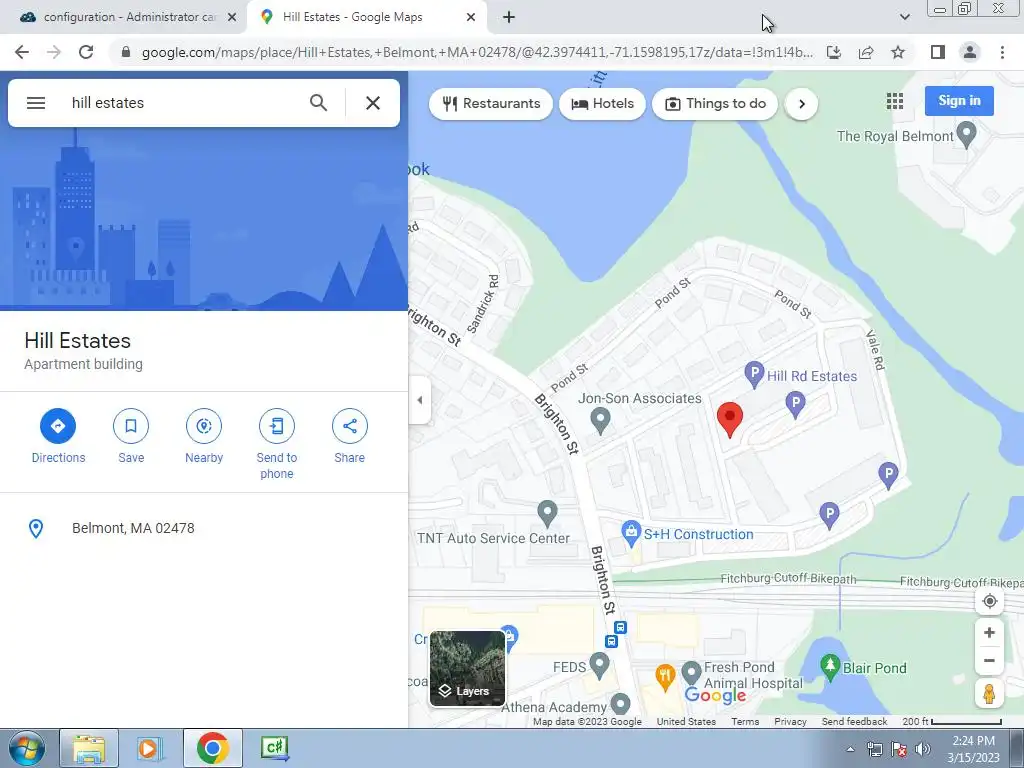The height and width of the screenshot is (768, 1024).
Task: Show hidden system tray icons
Action: pyautogui.click(x=850, y=749)
